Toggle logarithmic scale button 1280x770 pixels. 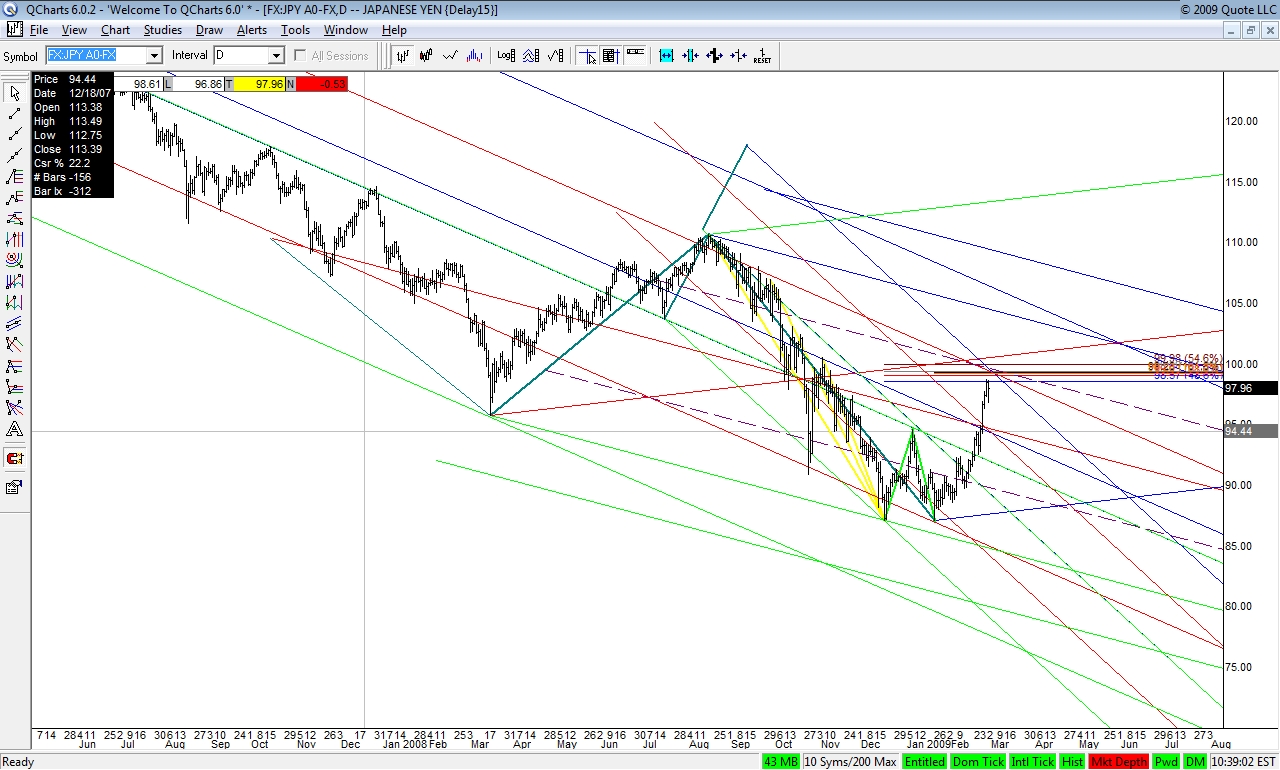pyautogui.click(x=506, y=56)
